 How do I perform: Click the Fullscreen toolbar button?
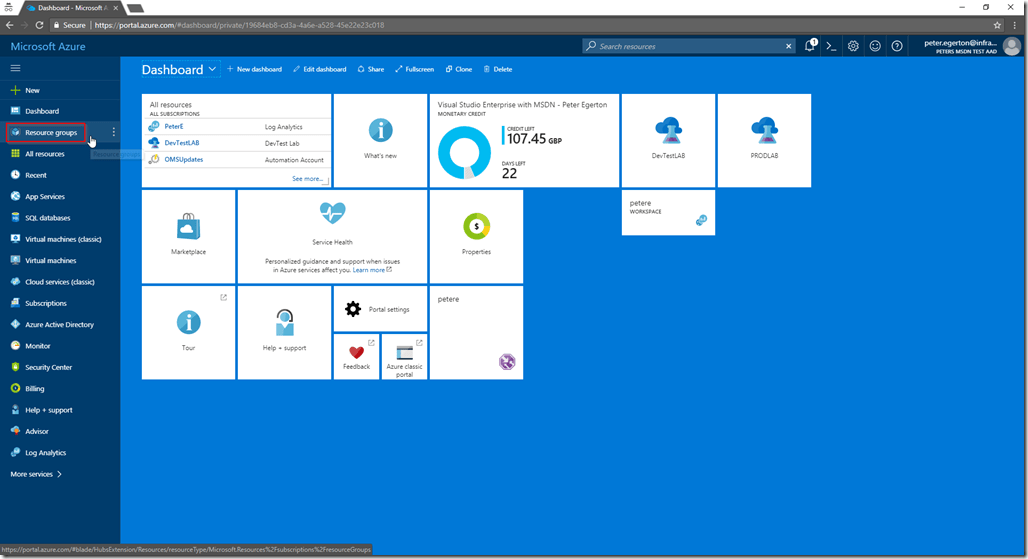point(414,69)
